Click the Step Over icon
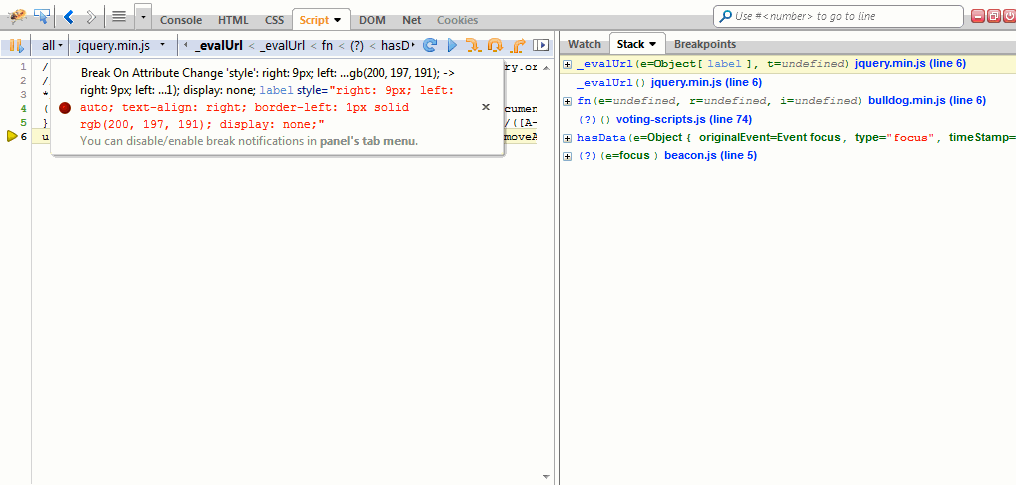Screen dimensions: 1016x485 (495, 45)
